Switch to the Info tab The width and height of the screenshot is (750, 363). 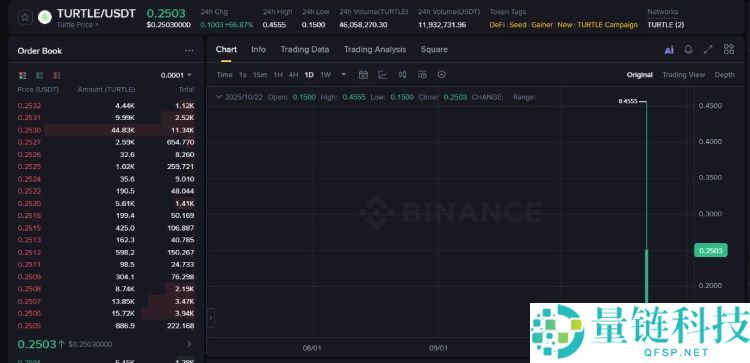(258, 49)
